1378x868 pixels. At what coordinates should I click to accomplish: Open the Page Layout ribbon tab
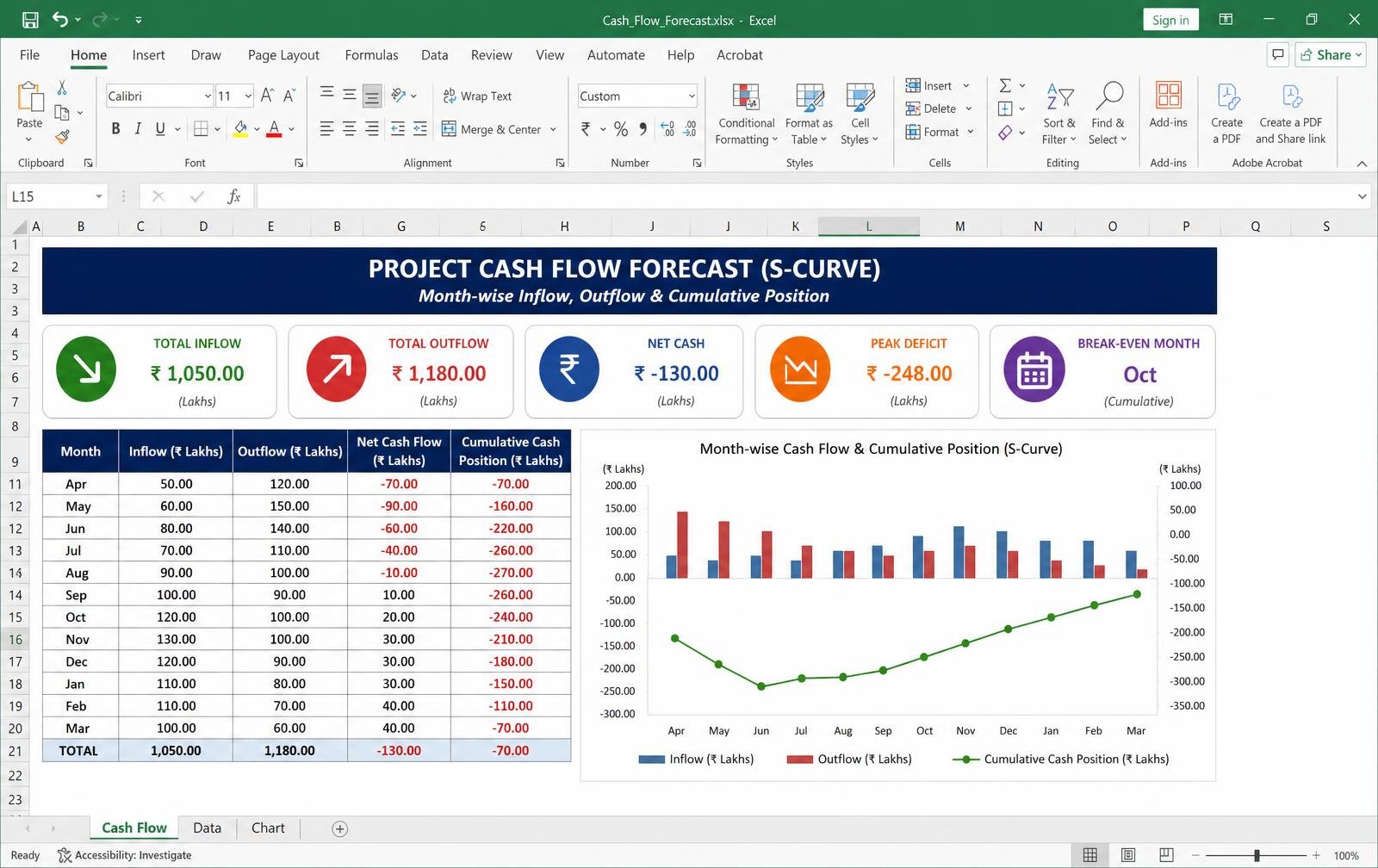coord(283,55)
